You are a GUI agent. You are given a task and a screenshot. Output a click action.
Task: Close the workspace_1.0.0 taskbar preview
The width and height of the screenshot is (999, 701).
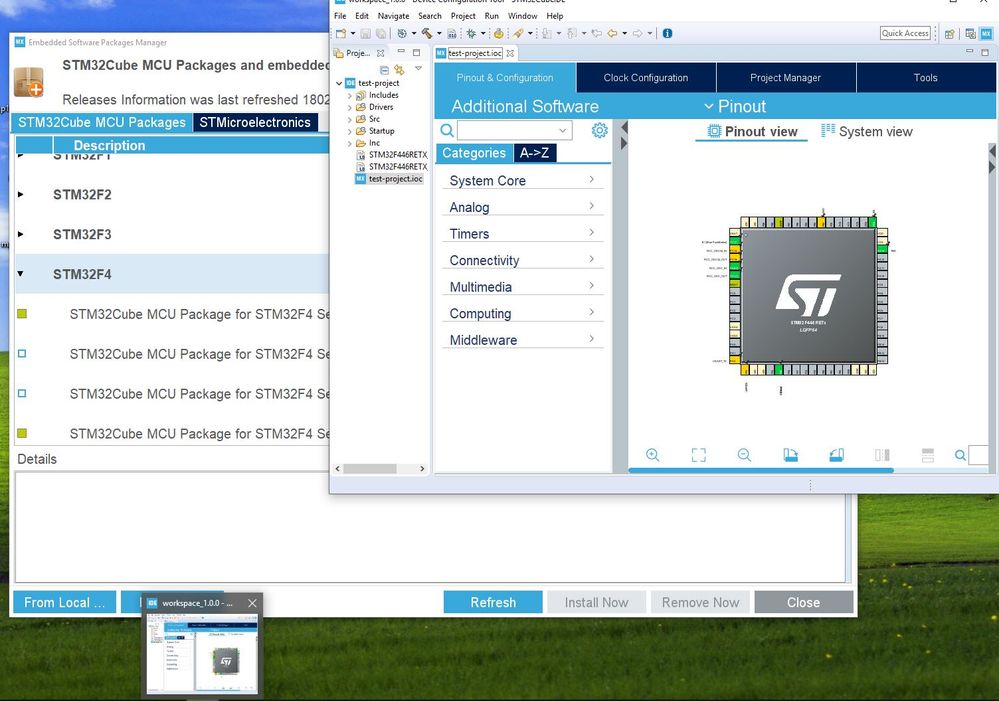pyautogui.click(x=252, y=603)
